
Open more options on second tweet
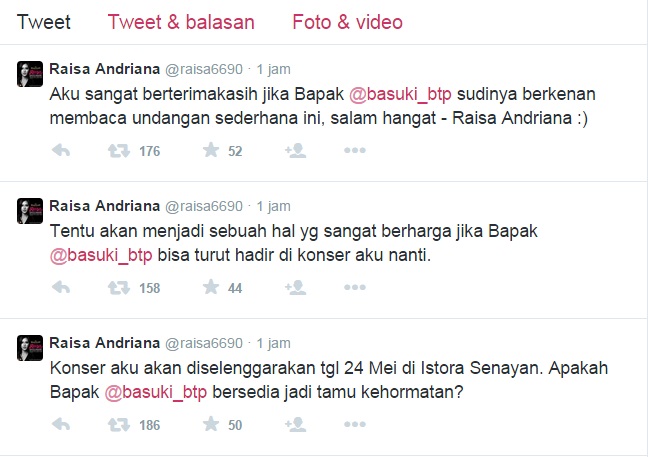click(355, 288)
